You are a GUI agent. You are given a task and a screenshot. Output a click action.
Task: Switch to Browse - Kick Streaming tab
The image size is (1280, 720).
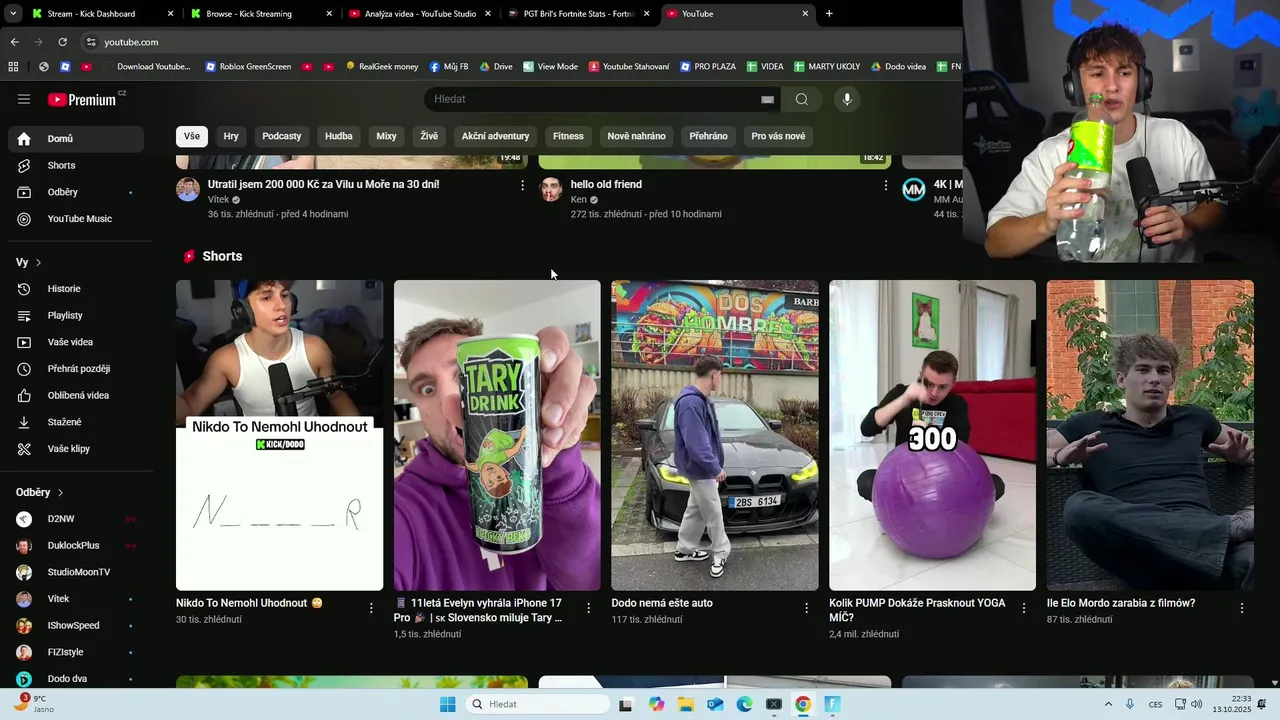[x=262, y=14]
